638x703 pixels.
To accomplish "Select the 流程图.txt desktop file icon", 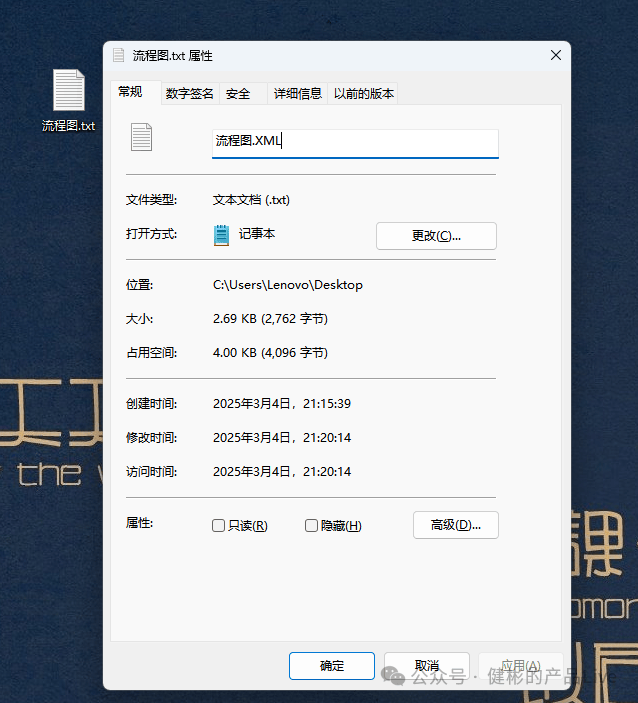I will point(69,90).
